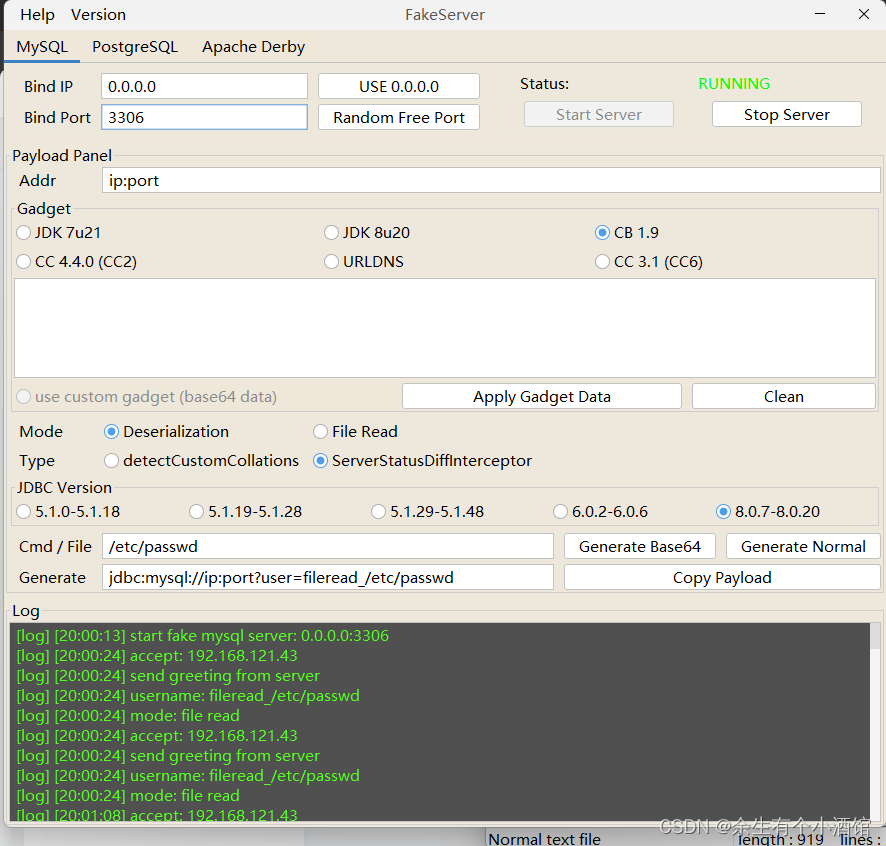Image resolution: width=886 pixels, height=846 pixels.
Task: Click Apply Gadget Data button
Action: pos(542,397)
